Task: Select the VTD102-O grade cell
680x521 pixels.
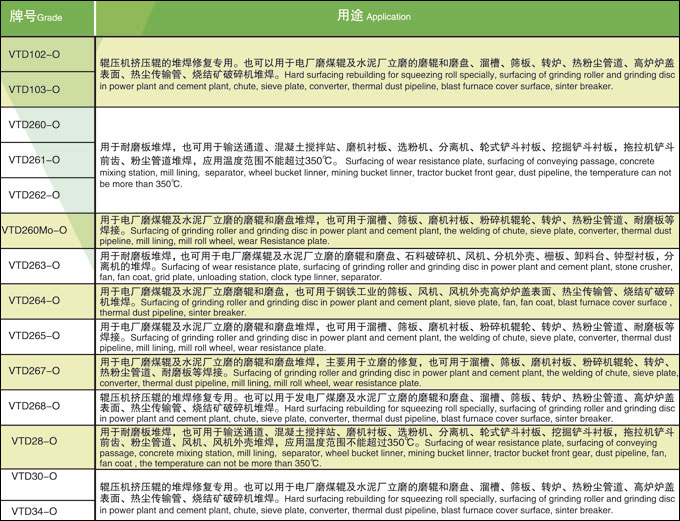Action: [x=47, y=54]
